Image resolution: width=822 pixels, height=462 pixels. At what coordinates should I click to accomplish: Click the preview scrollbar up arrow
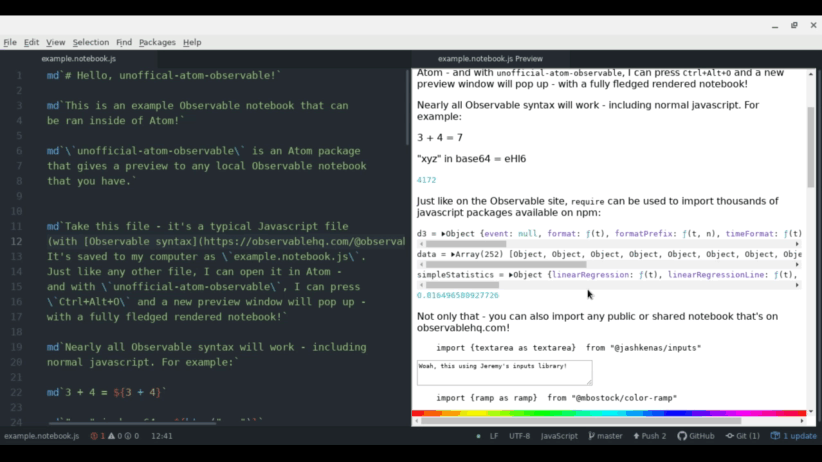810,74
